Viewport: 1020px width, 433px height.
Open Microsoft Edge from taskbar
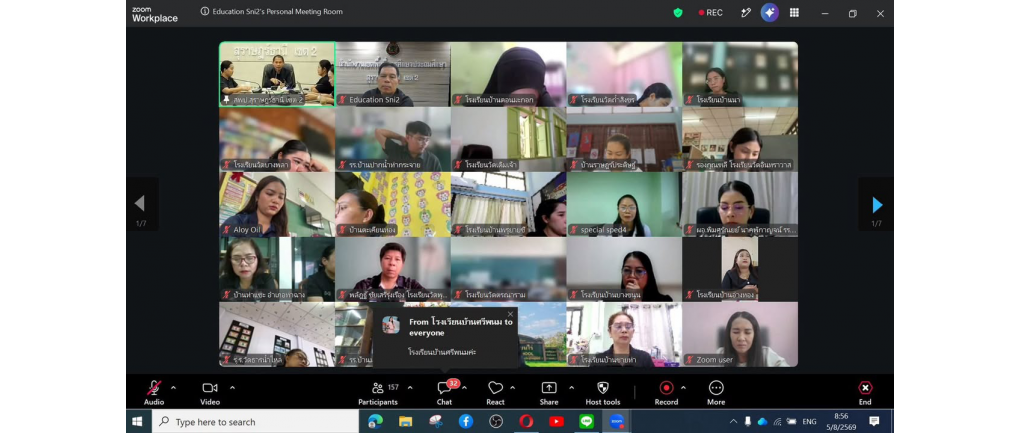tap(375, 421)
